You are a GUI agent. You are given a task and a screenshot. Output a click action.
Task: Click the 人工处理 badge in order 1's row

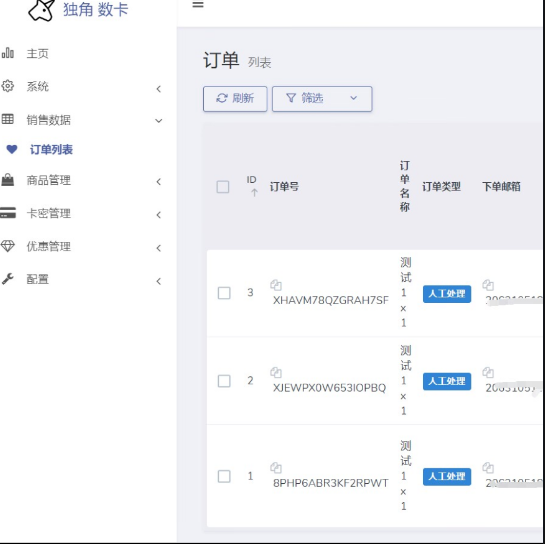tap(447, 477)
